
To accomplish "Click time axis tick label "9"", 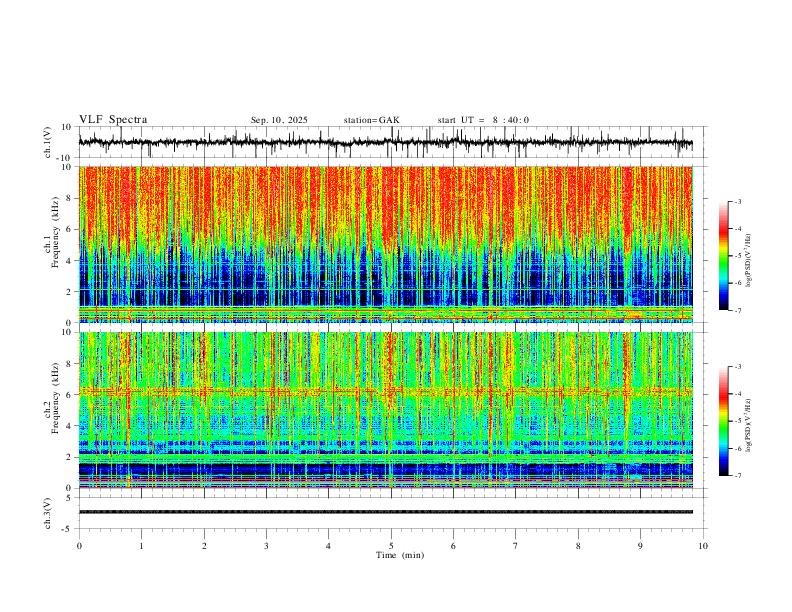I will point(640,546).
